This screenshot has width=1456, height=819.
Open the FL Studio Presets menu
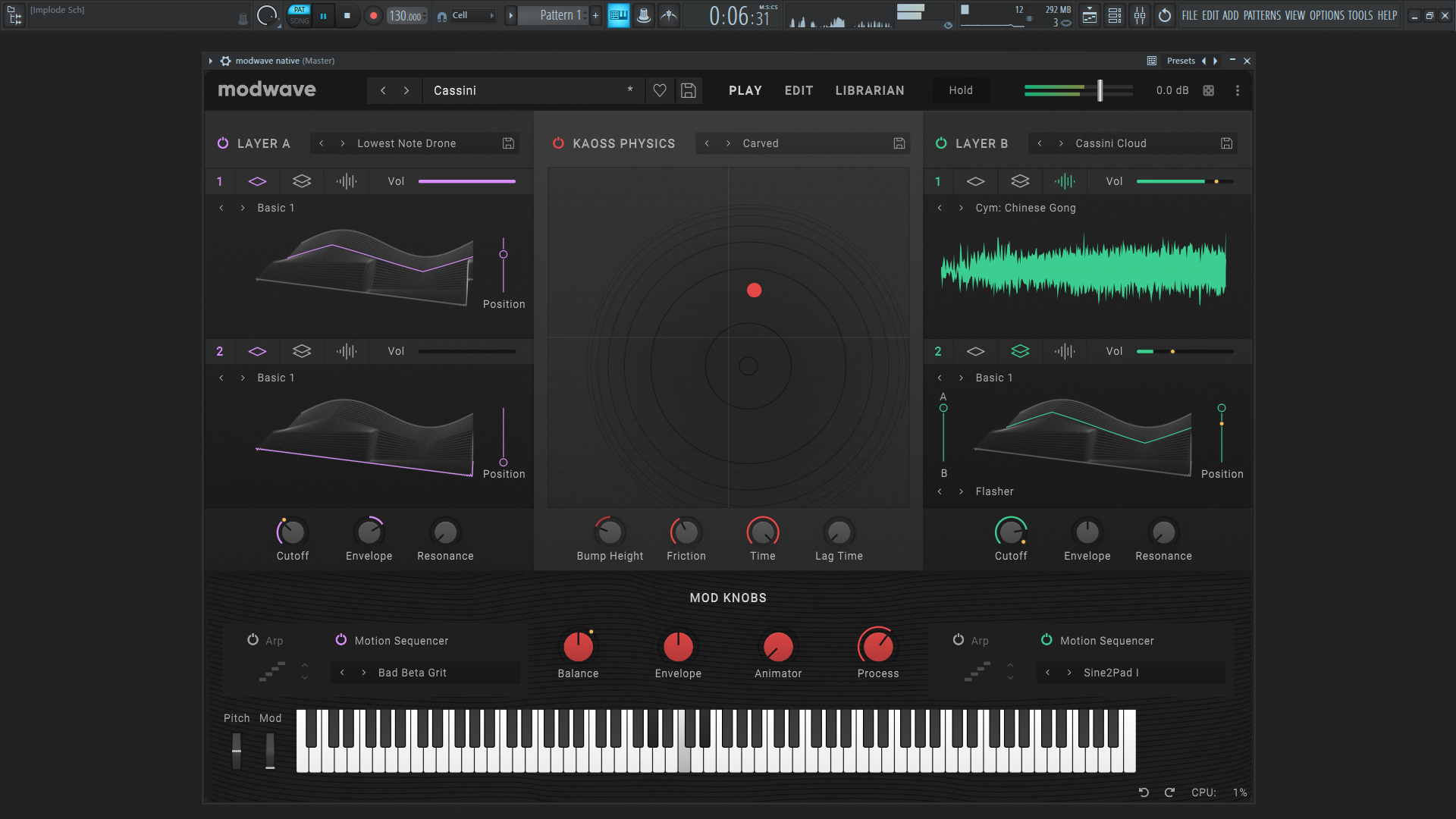[x=1181, y=61]
